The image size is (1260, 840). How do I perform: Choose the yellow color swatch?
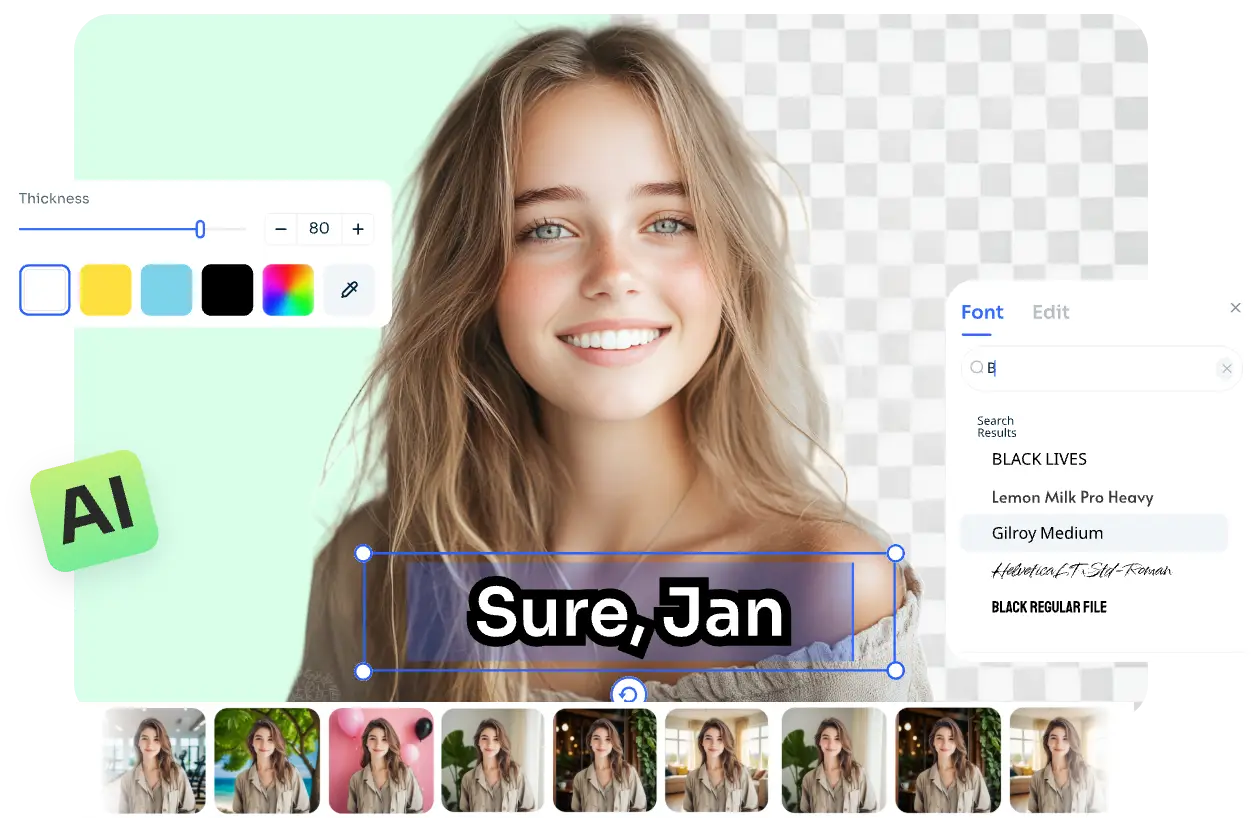click(x=106, y=290)
